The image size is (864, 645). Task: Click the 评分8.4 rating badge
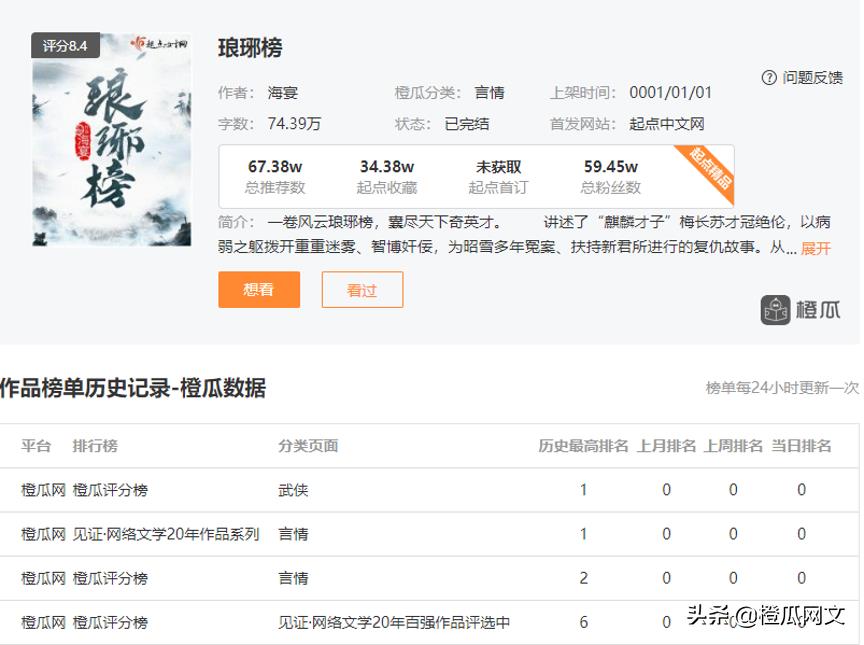click(65, 46)
